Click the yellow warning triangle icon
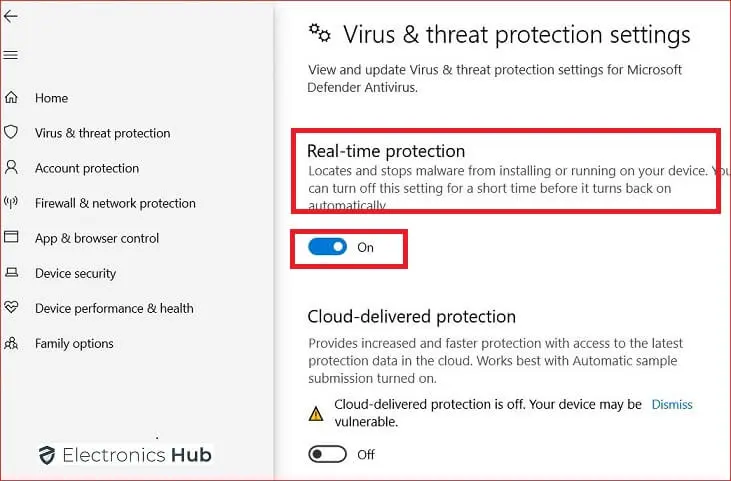 click(316, 413)
